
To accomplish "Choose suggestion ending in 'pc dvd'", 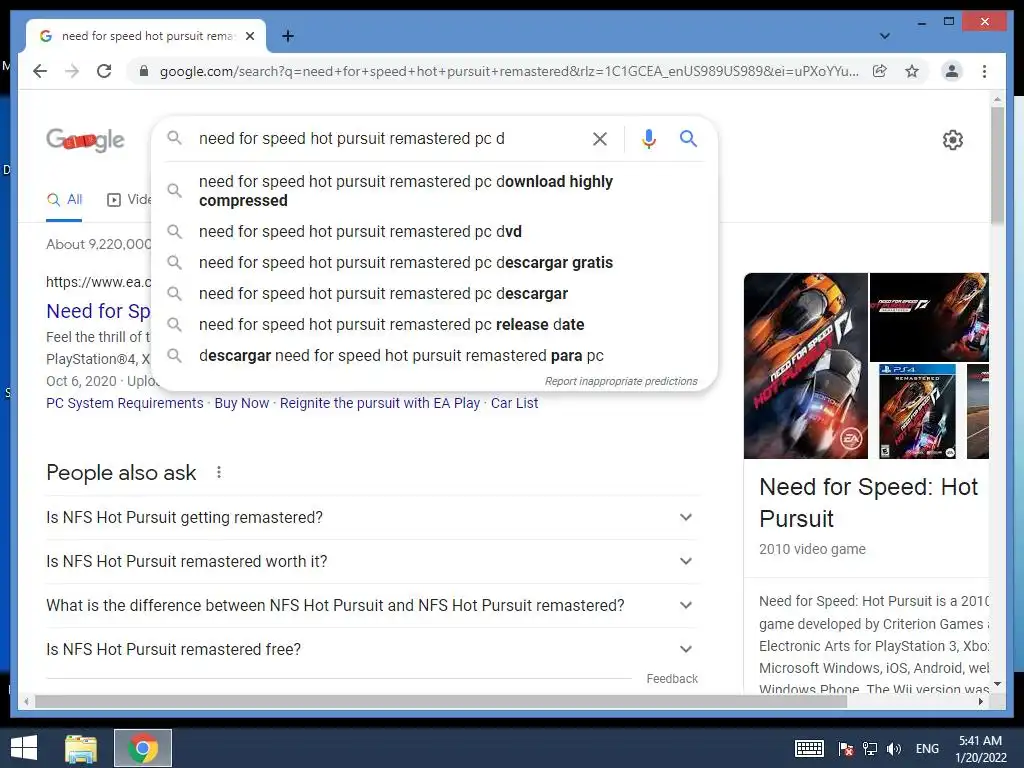I will (x=434, y=231).
